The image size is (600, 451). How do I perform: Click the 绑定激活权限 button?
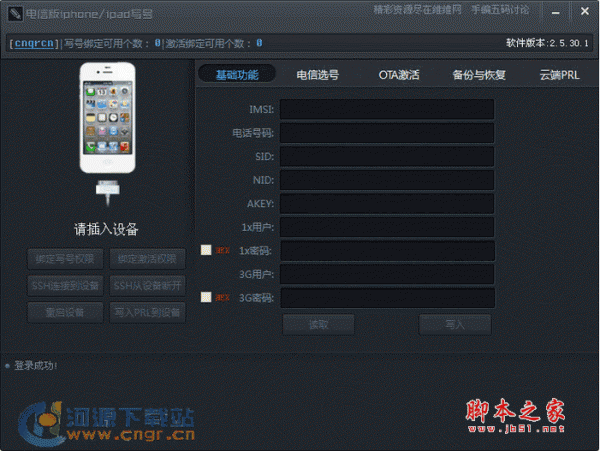pyautogui.click(x=147, y=259)
